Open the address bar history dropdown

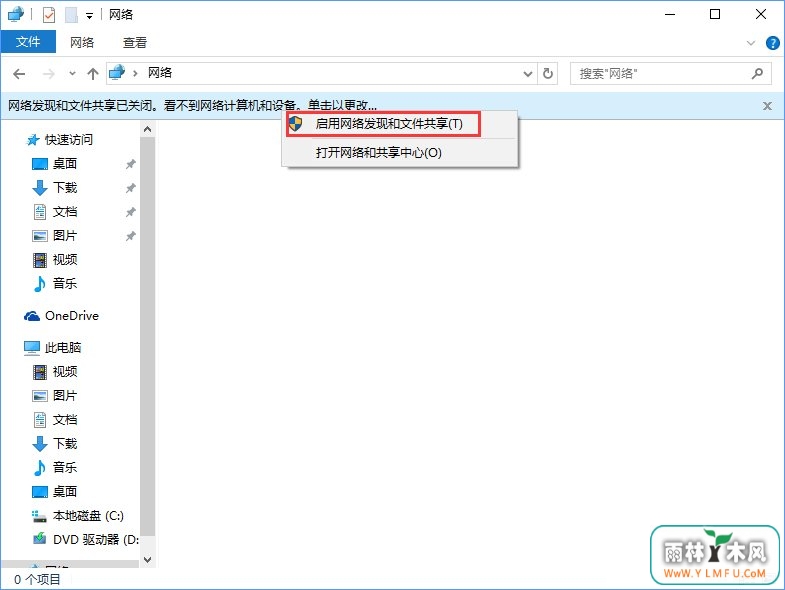(528, 74)
